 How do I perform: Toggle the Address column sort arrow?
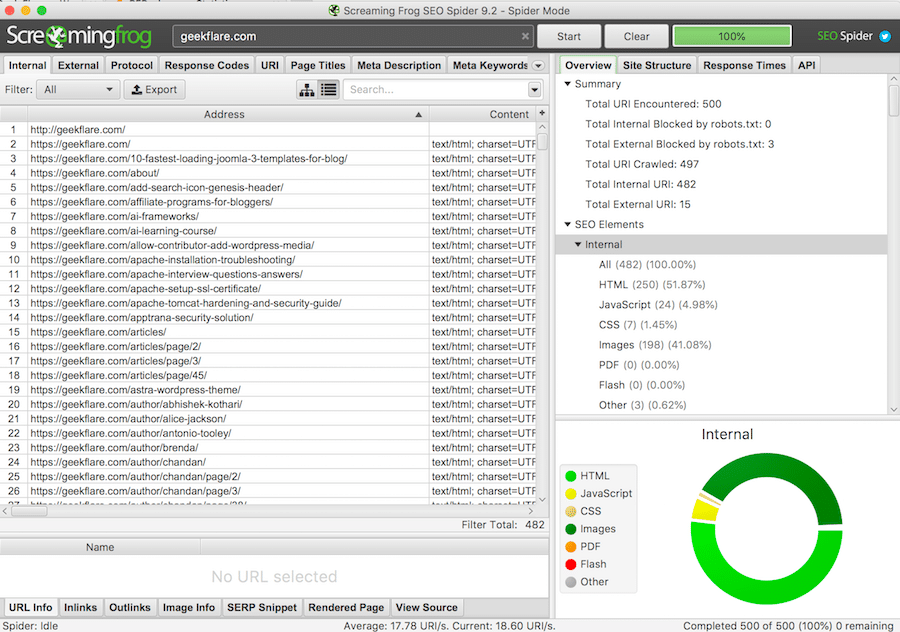click(x=418, y=115)
